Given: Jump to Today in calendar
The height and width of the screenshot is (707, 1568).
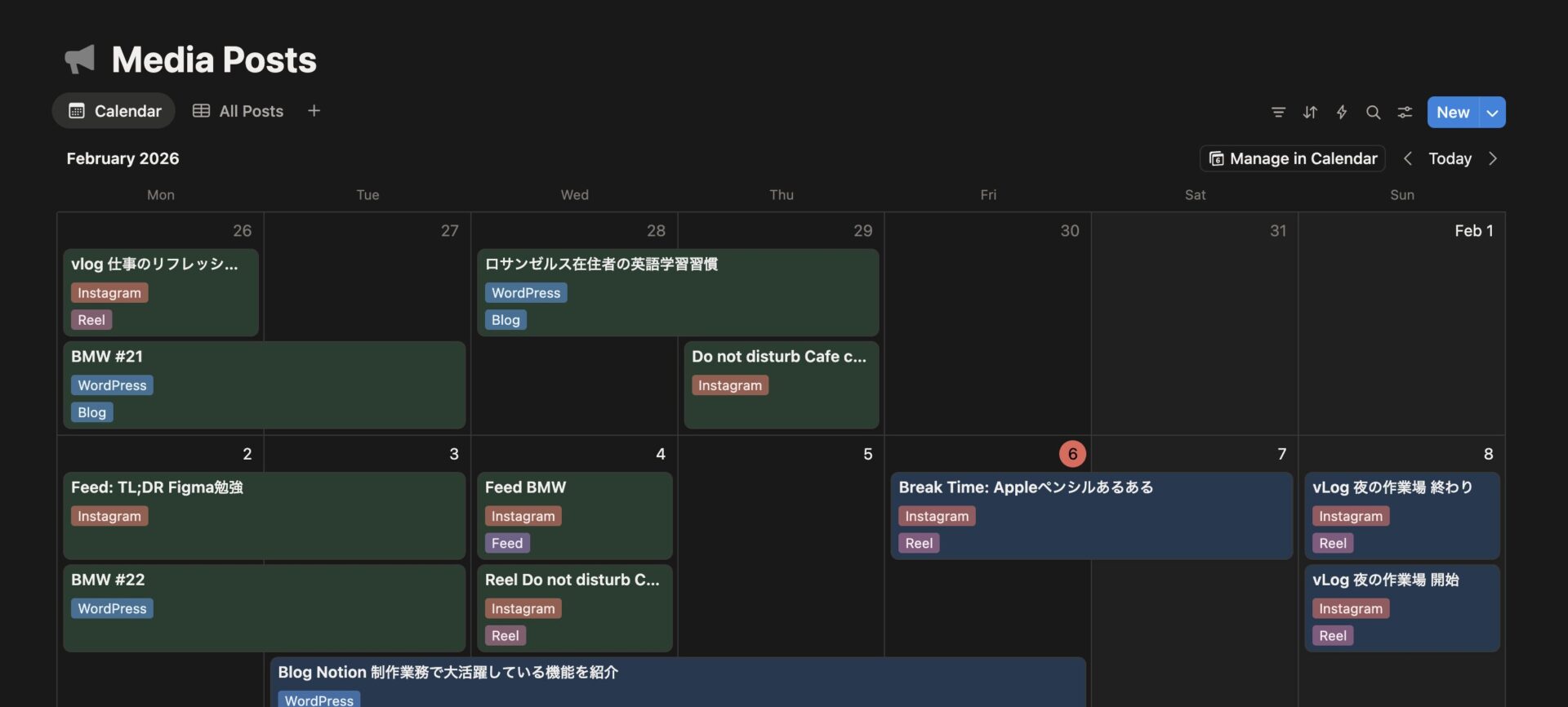Looking at the screenshot, I should (x=1450, y=158).
